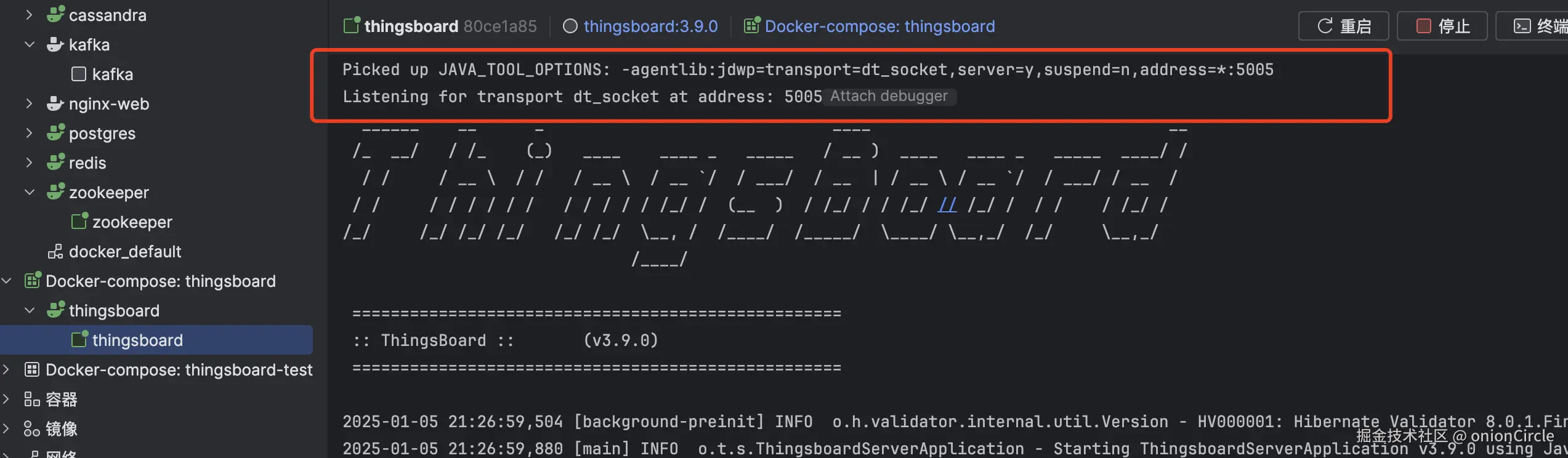Viewport: 1568px width, 458px height.
Task: Collapse the thingsboard service node
Action: pyautogui.click(x=29, y=310)
